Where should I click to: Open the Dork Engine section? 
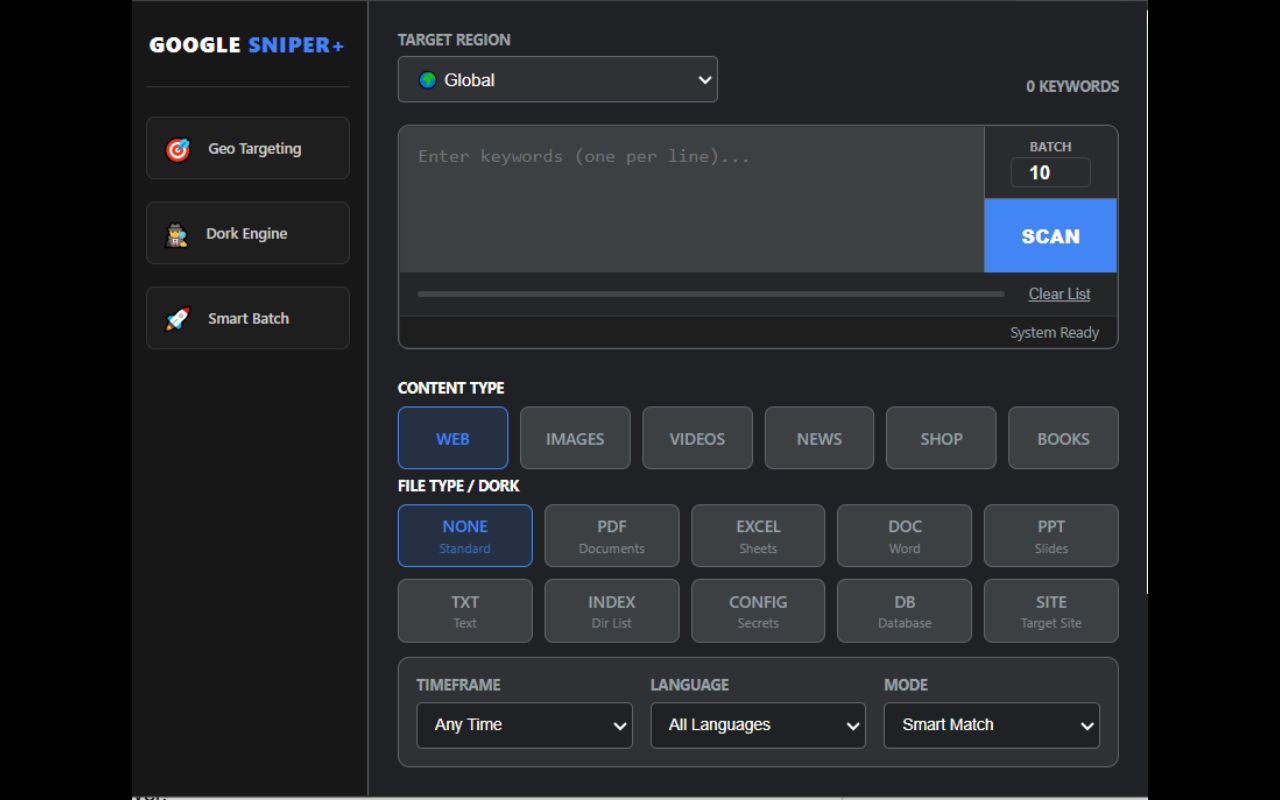[248, 233]
